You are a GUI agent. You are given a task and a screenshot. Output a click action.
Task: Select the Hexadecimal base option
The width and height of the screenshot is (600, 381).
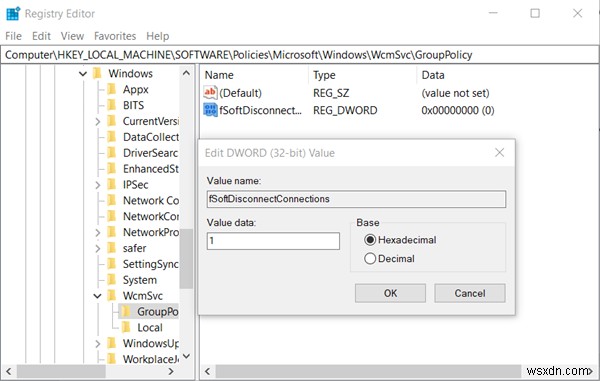tap(370, 240)
